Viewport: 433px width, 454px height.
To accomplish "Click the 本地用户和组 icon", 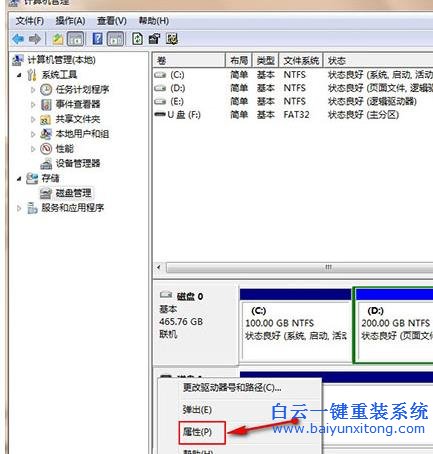I will pos(46,134).
